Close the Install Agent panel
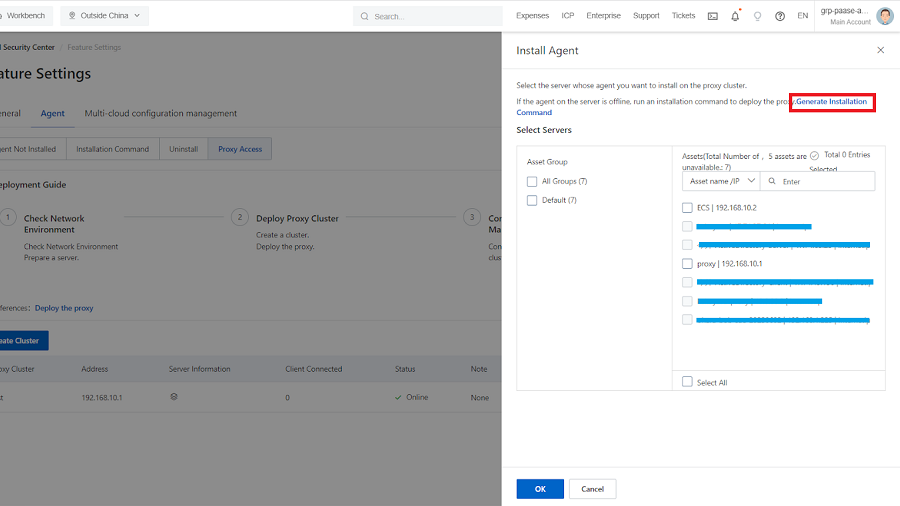Screen dimensions: 900x506 pyautogui.click(x=880, y=50)
